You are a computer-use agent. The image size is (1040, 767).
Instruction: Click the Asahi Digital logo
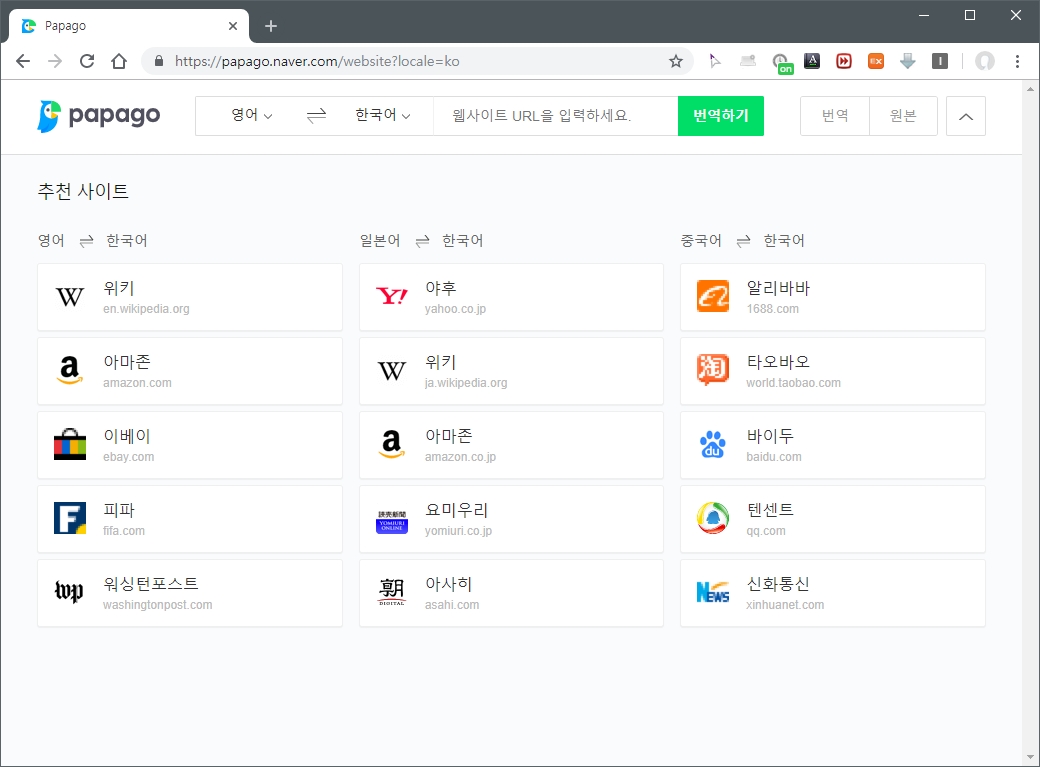(391, 592)
